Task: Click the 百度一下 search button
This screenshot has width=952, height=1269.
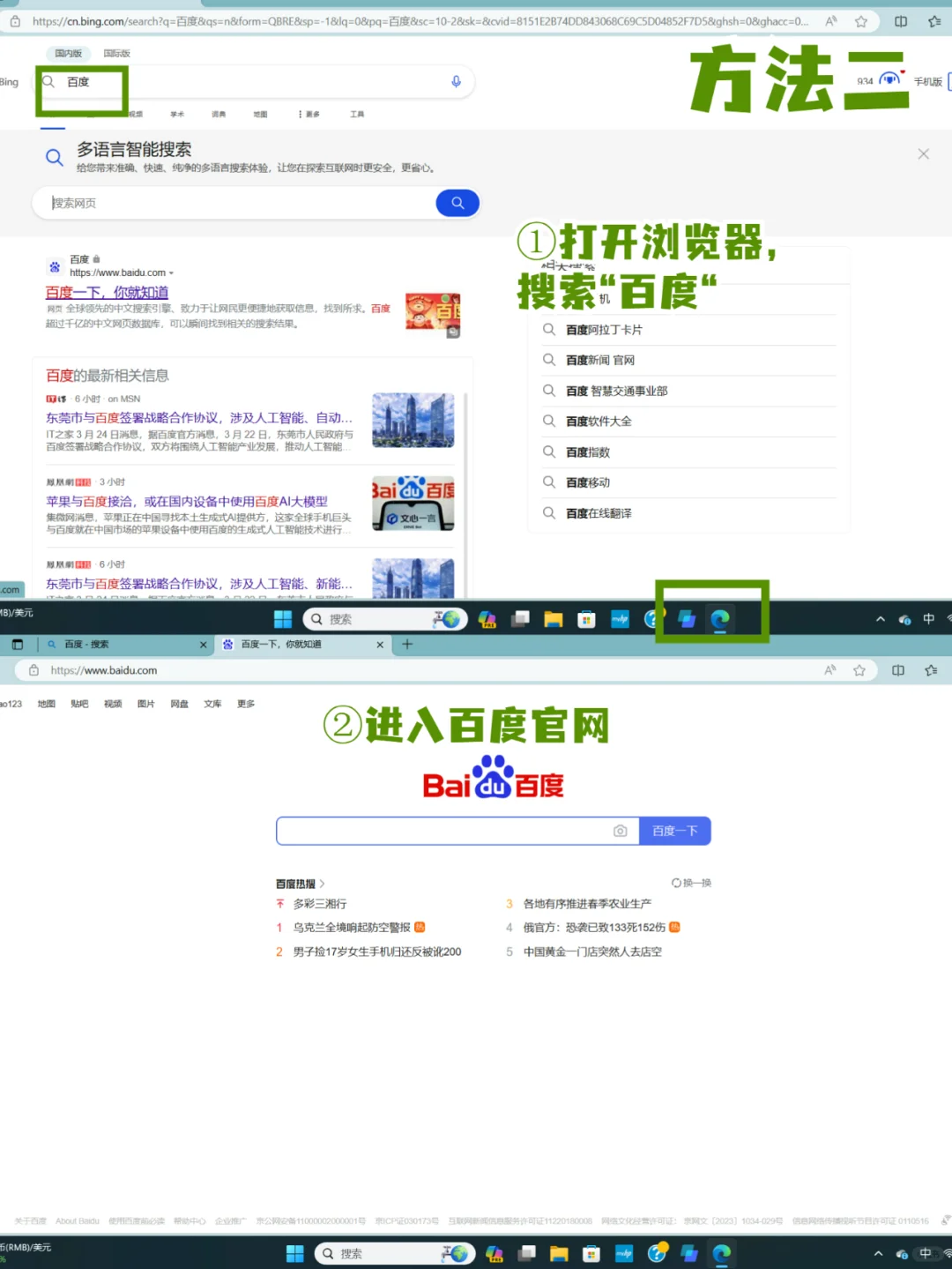Action: [674, 831]
